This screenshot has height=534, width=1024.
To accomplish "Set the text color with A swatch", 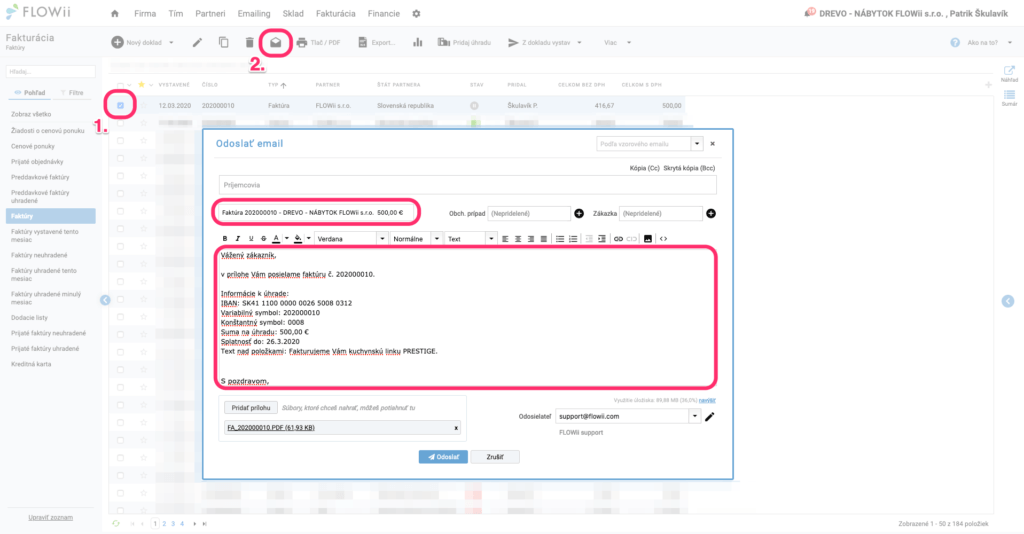I will (276, 239).
